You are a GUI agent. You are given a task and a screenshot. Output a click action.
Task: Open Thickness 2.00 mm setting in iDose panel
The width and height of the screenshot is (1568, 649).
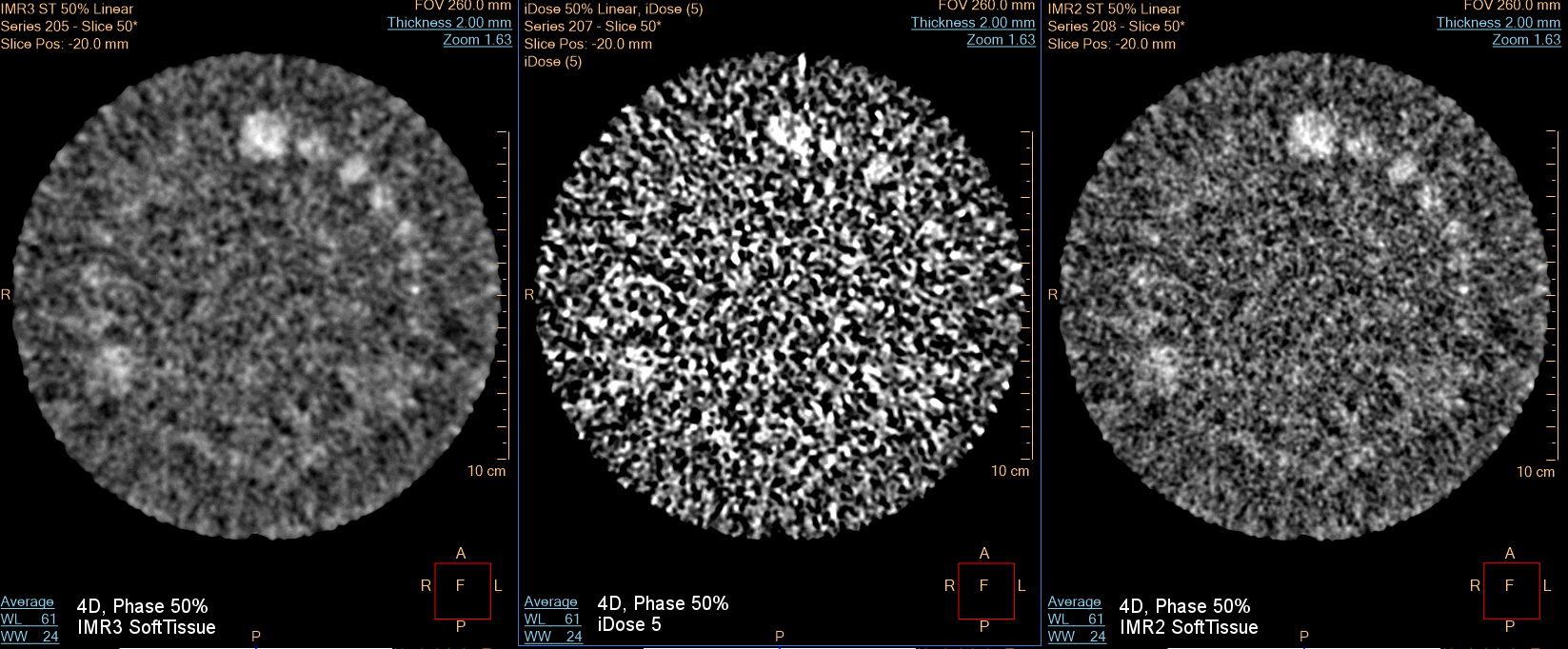[x=972, y=23]
